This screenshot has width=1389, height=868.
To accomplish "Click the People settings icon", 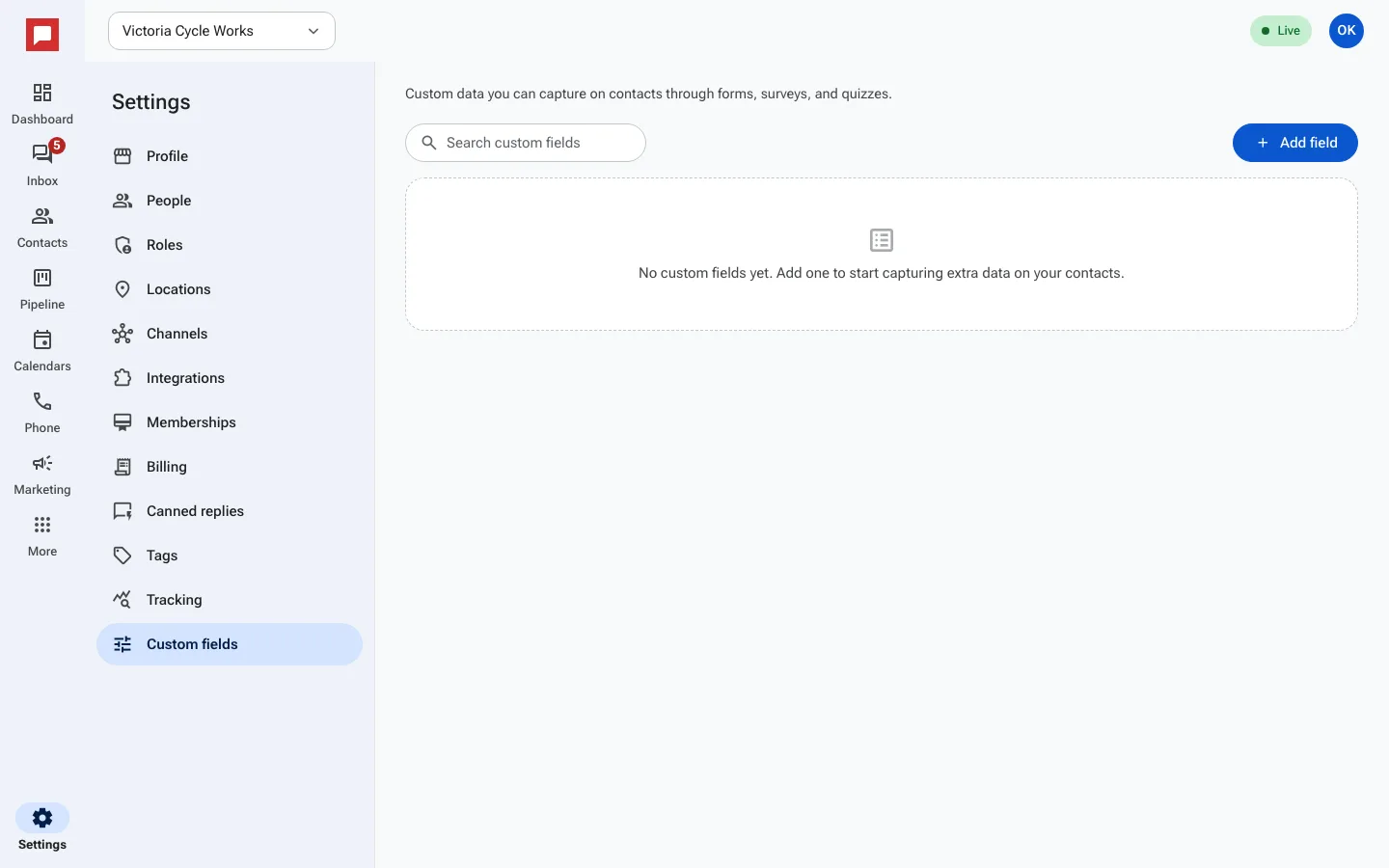I will pos(123,201).
